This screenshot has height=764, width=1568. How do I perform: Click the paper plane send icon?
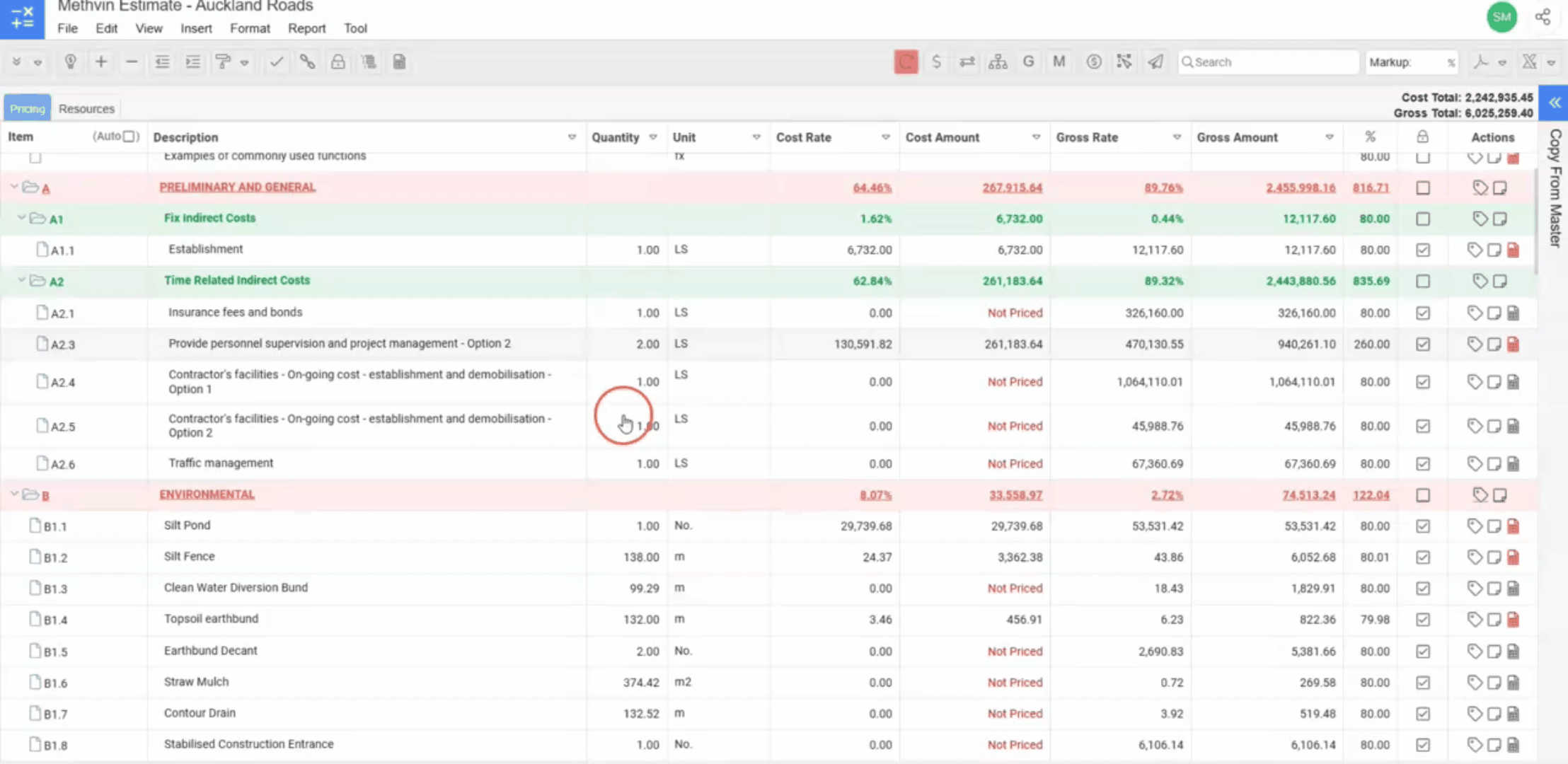click(1155, 62)
